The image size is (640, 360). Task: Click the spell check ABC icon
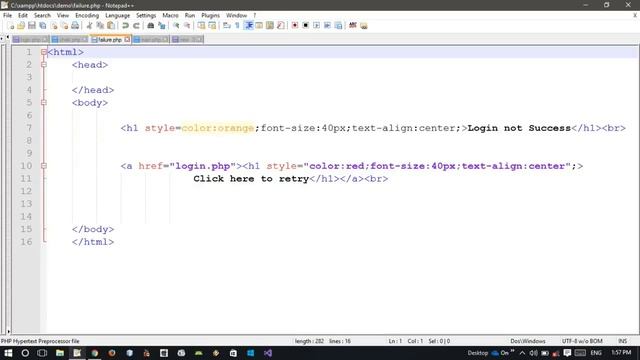[x=353, y=26]
